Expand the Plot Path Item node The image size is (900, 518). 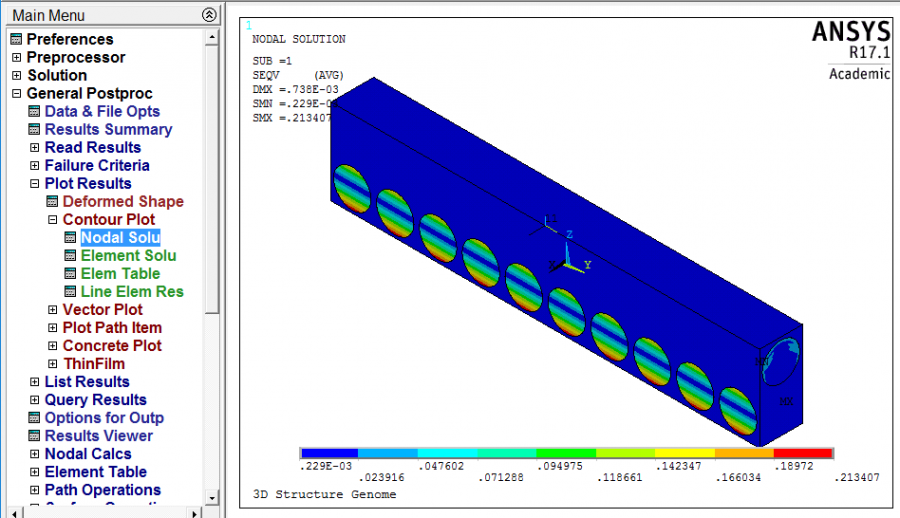tap(52, 328)
